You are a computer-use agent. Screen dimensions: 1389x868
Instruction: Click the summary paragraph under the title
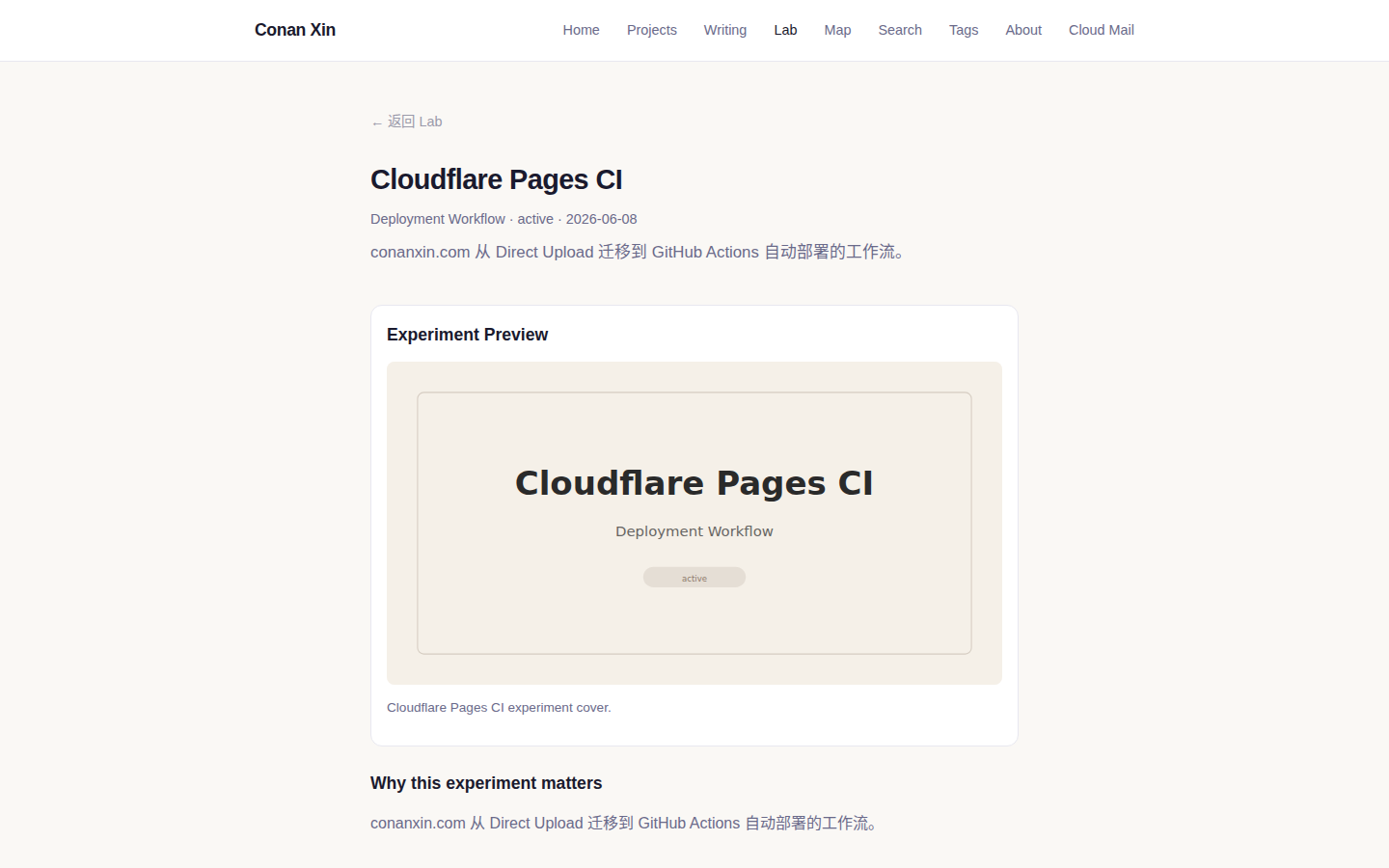coord(640,252)
